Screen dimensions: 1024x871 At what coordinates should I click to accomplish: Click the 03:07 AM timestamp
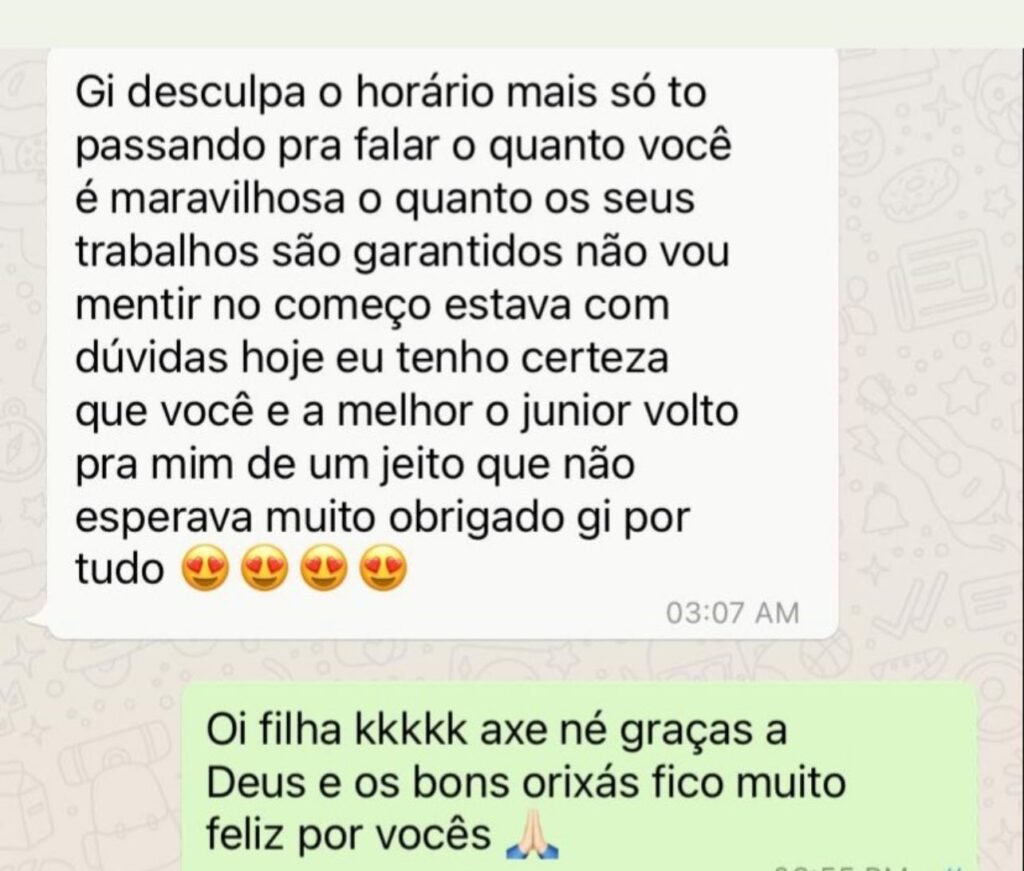pos(732,613)
